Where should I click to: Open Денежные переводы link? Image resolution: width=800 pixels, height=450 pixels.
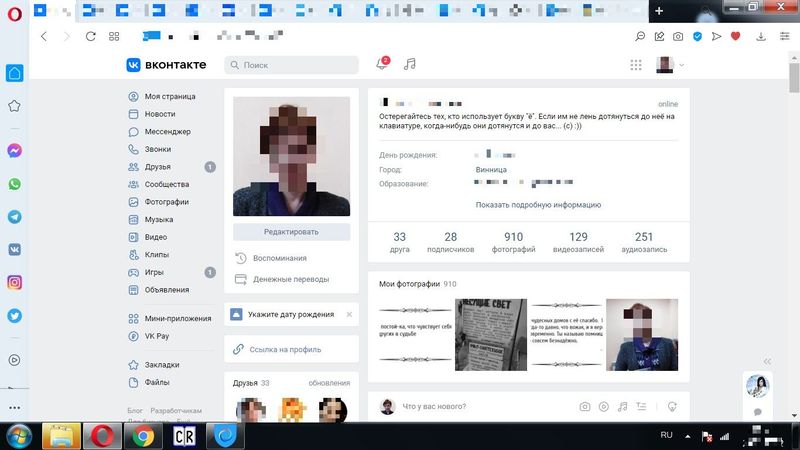coord(290,279)
